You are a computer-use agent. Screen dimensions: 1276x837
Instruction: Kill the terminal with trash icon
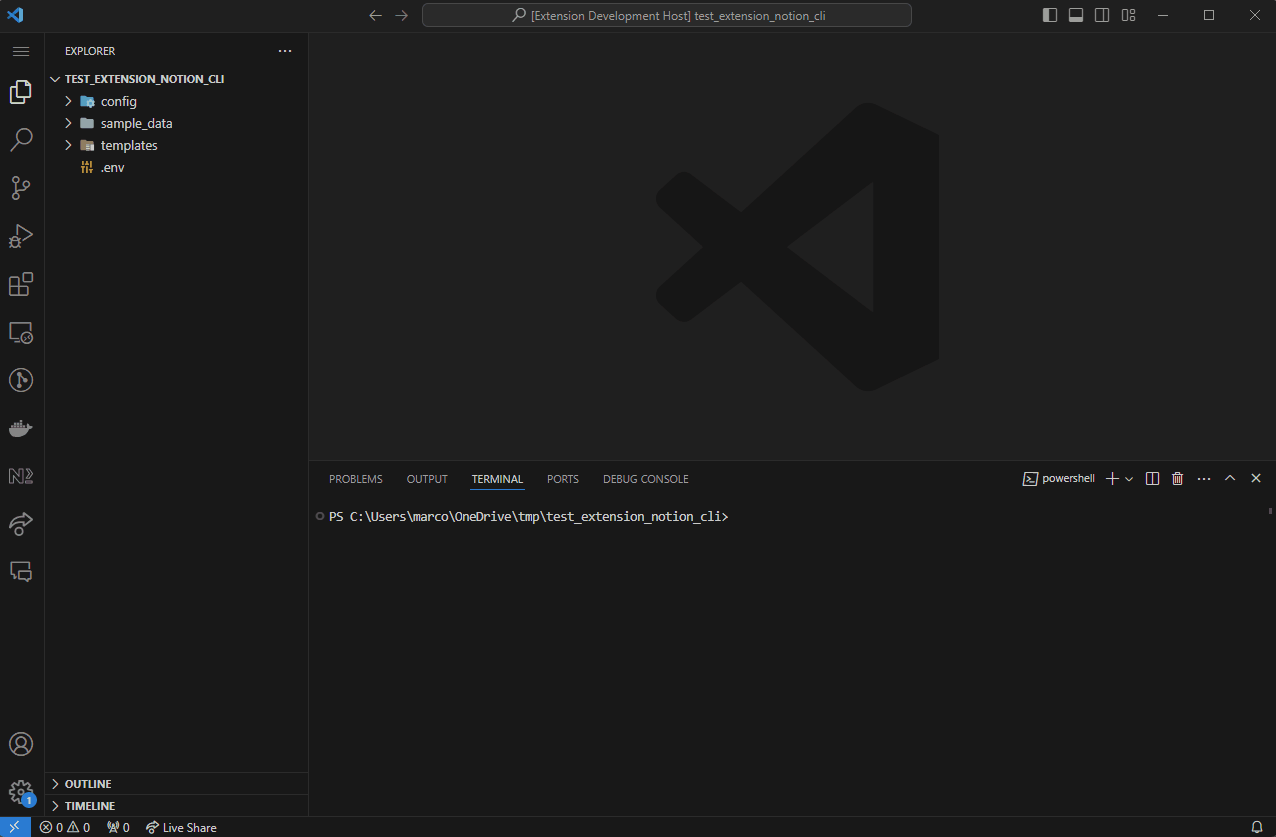(x=1178, y=479)
